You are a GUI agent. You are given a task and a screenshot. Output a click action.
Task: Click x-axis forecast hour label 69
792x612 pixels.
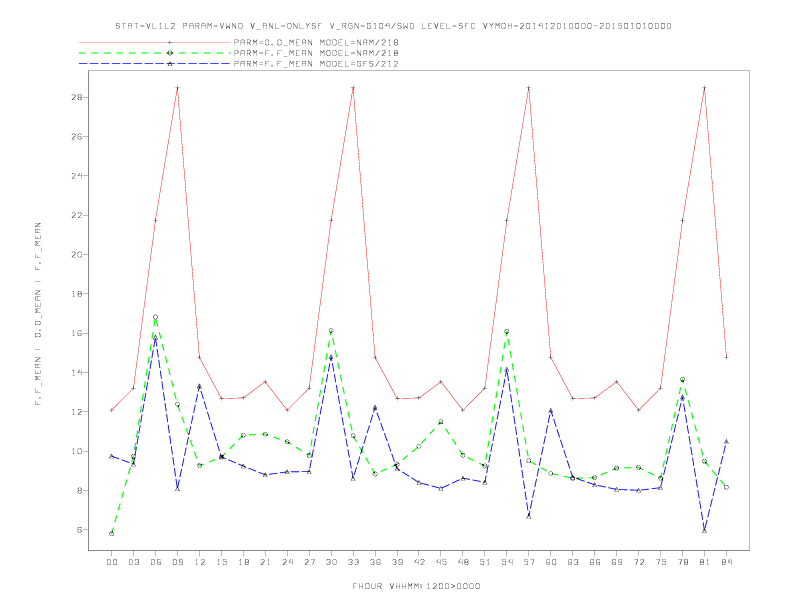tap(617, 562)
